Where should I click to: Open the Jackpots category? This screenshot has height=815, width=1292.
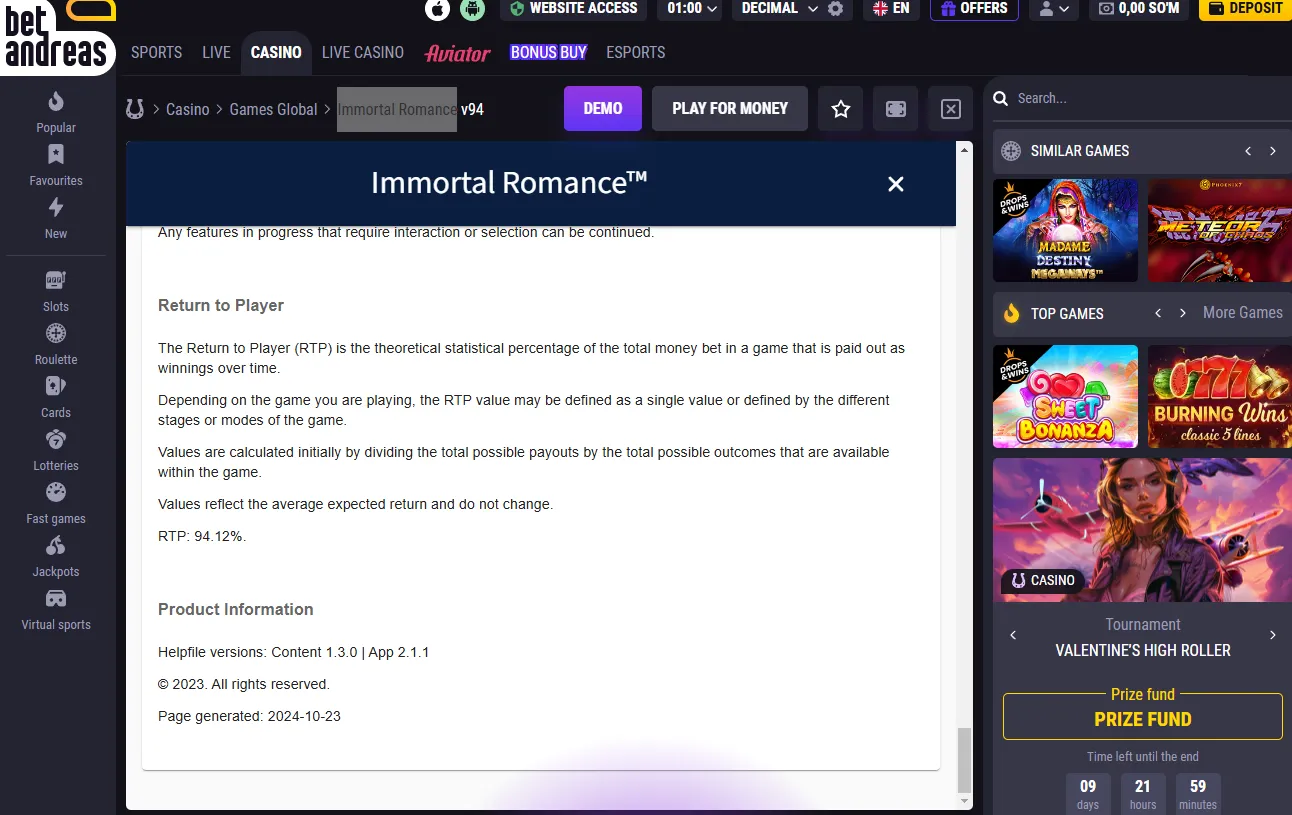tap(56, 556)
